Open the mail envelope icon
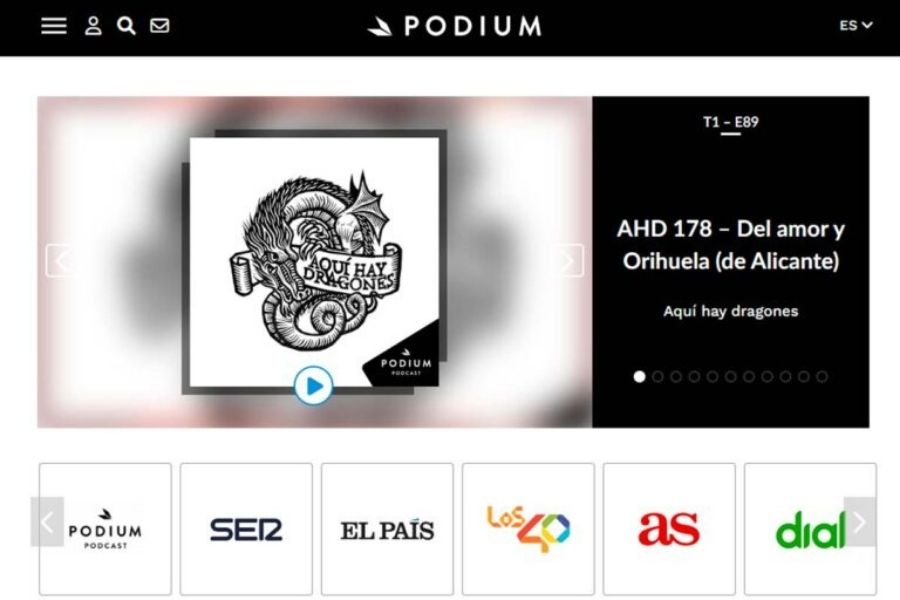The width and height of the screenshot is (900, 600). point(160,26)
